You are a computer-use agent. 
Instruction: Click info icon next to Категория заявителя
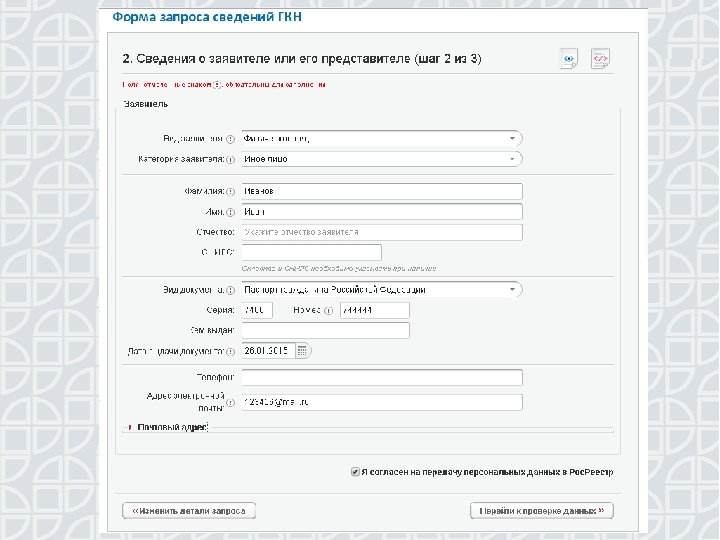(230, 159)
